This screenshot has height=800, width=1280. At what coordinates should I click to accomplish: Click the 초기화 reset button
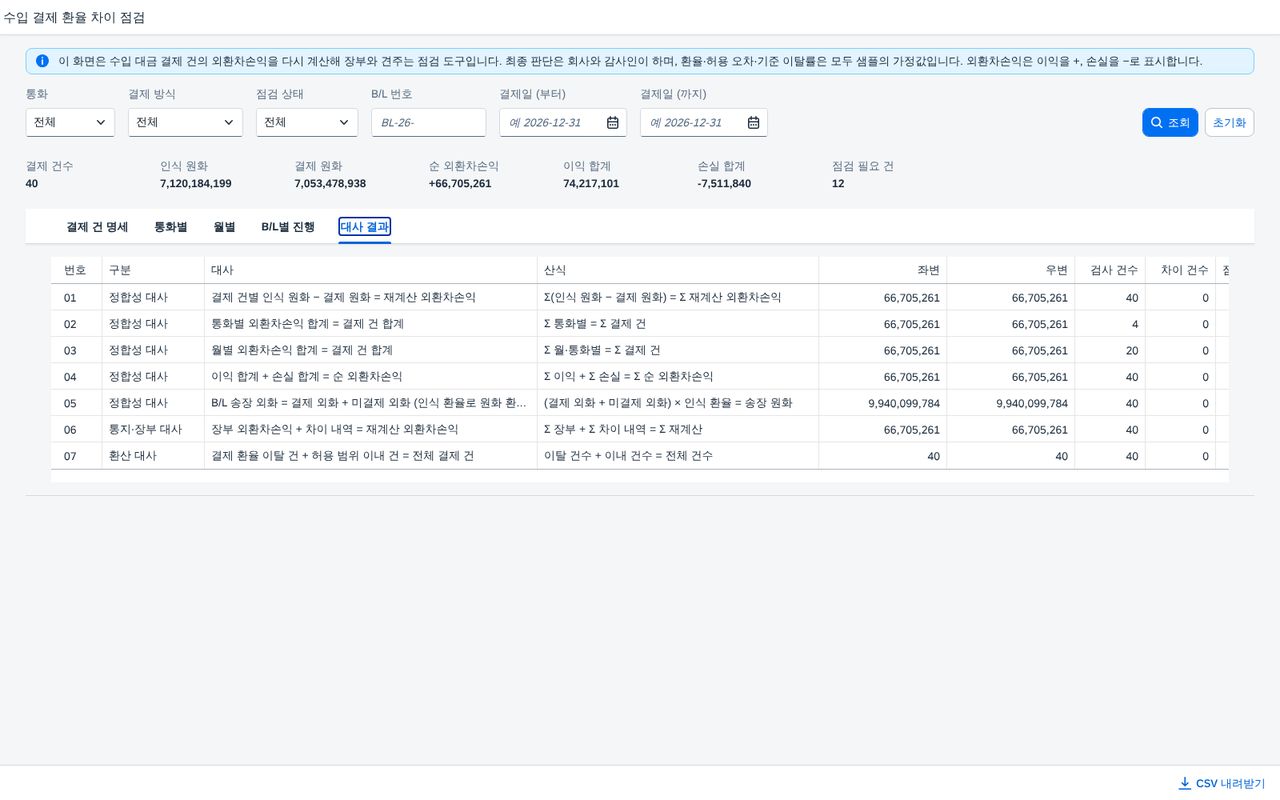pyautogui.click(x=1229, y=123)
